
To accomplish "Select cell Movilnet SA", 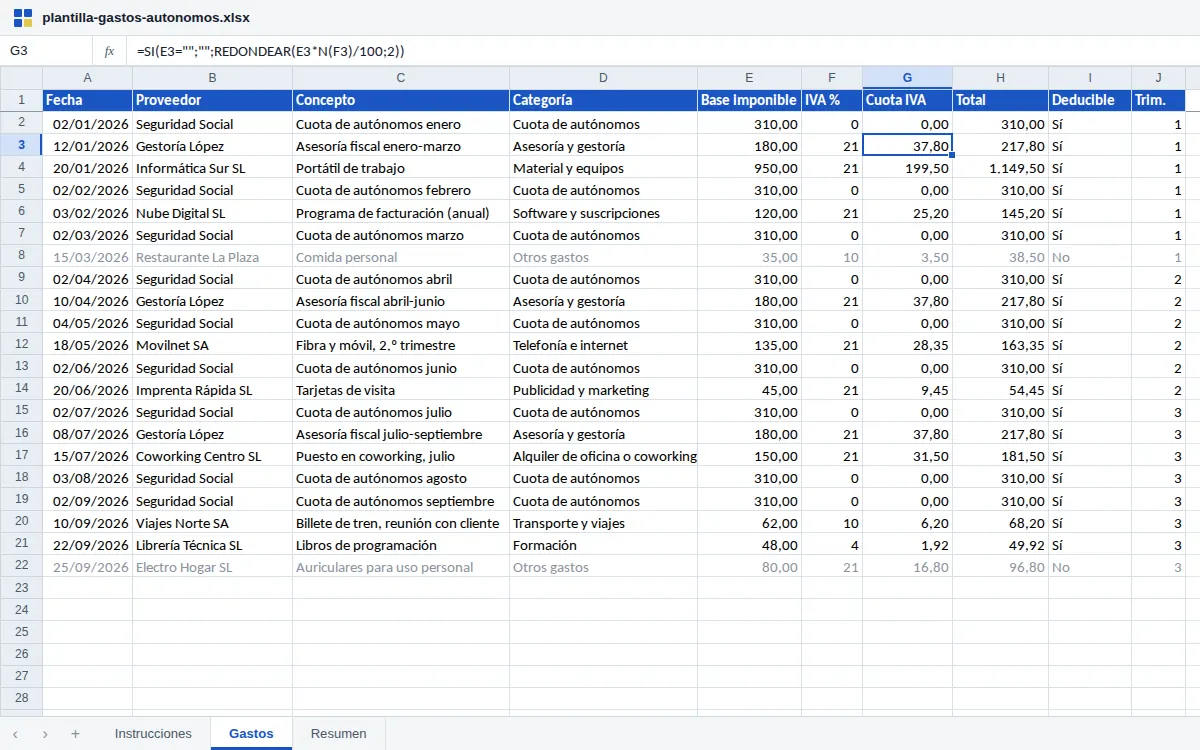I will coord(213,345).
